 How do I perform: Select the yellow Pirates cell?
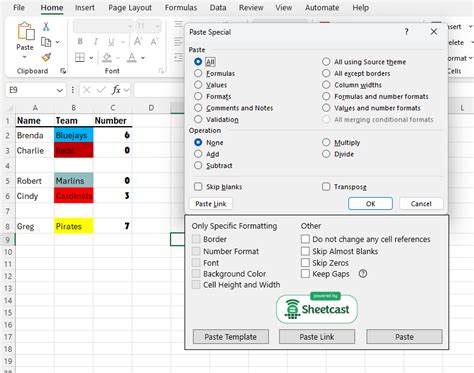(x=74, y=226)
